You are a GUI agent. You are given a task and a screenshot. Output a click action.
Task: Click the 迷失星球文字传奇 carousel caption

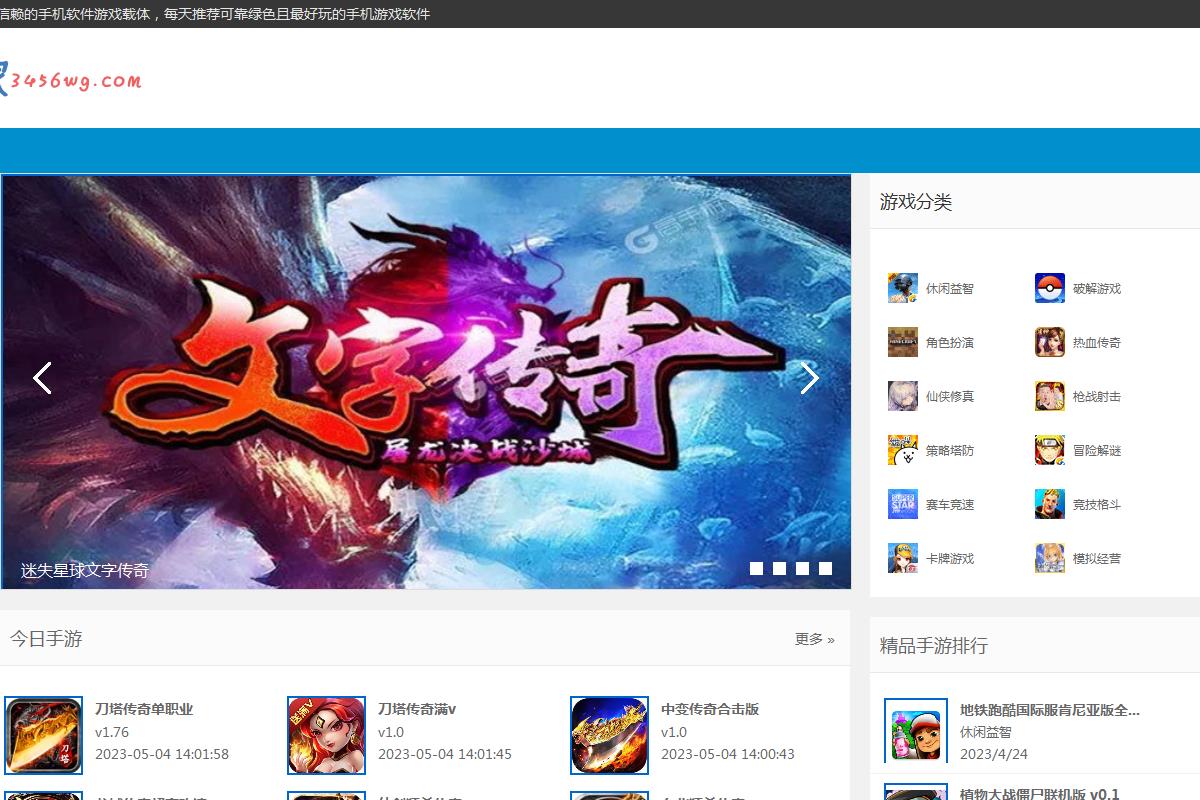(x=85, y=571)
